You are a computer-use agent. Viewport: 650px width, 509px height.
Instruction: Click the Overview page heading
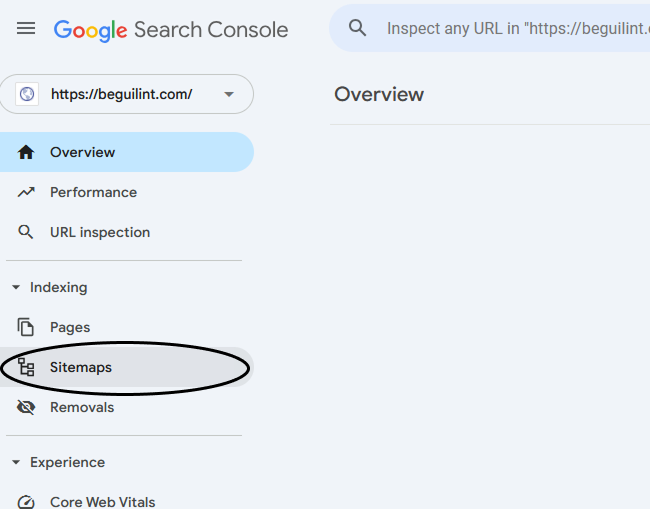click(379, 95)
